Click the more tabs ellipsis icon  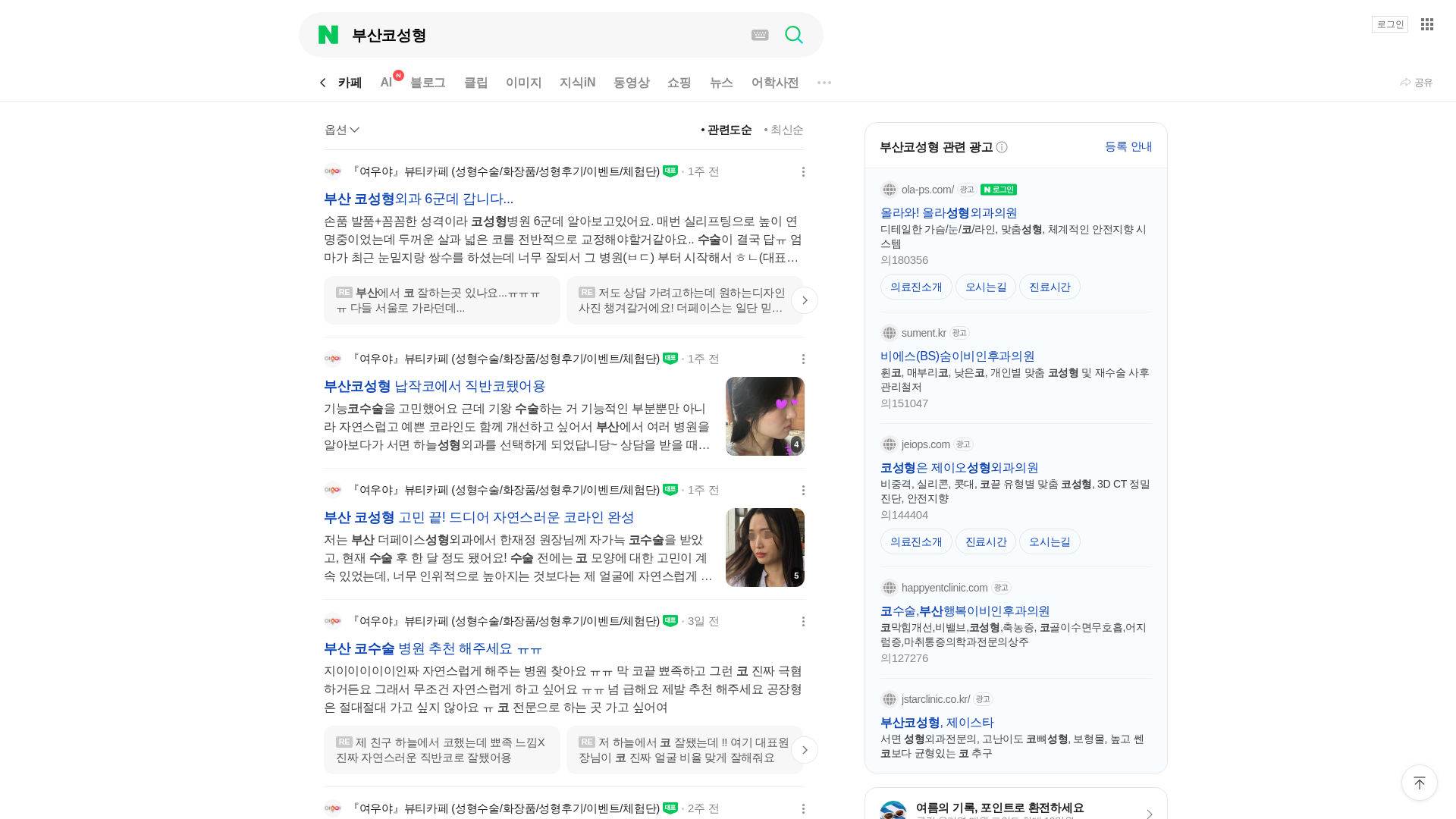point(824,83)
